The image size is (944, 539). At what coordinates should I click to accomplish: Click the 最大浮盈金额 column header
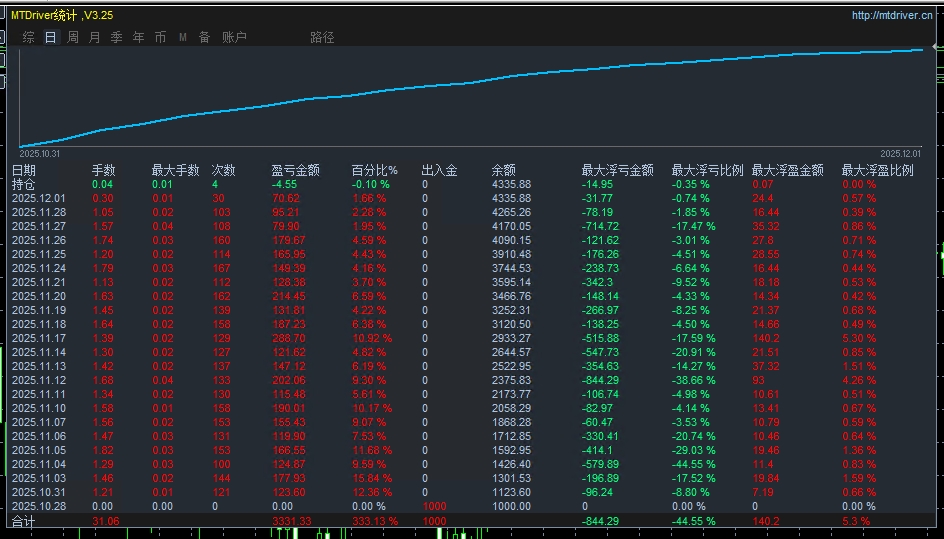[787, 170]
